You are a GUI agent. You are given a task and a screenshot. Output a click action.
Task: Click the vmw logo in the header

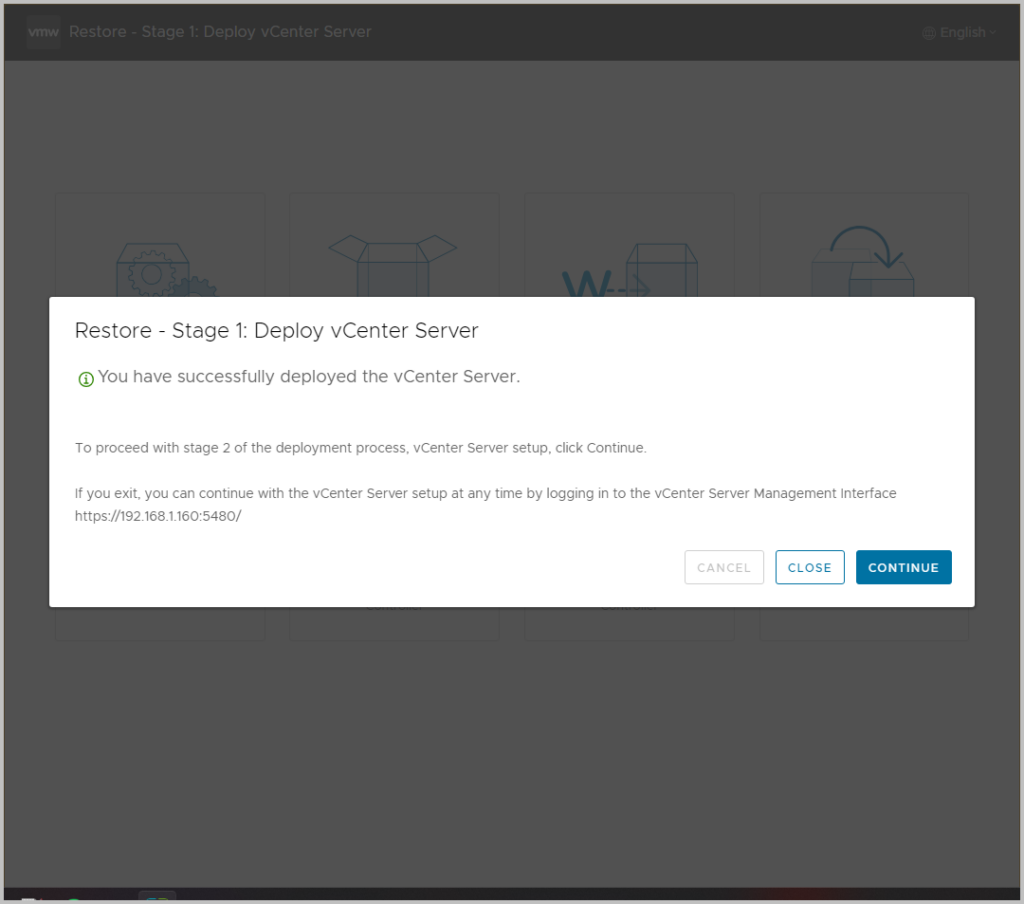tap(43, 31)
